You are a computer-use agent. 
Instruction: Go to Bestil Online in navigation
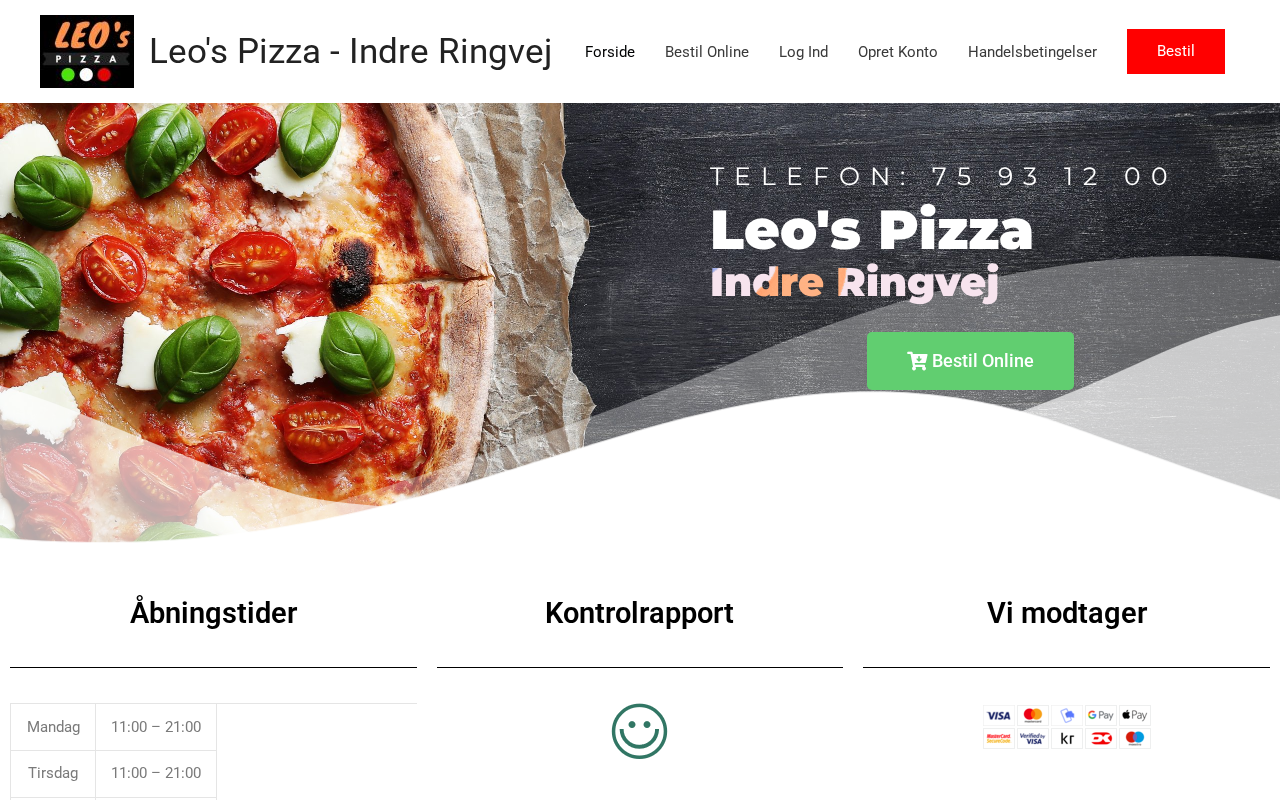coord(707,52)
